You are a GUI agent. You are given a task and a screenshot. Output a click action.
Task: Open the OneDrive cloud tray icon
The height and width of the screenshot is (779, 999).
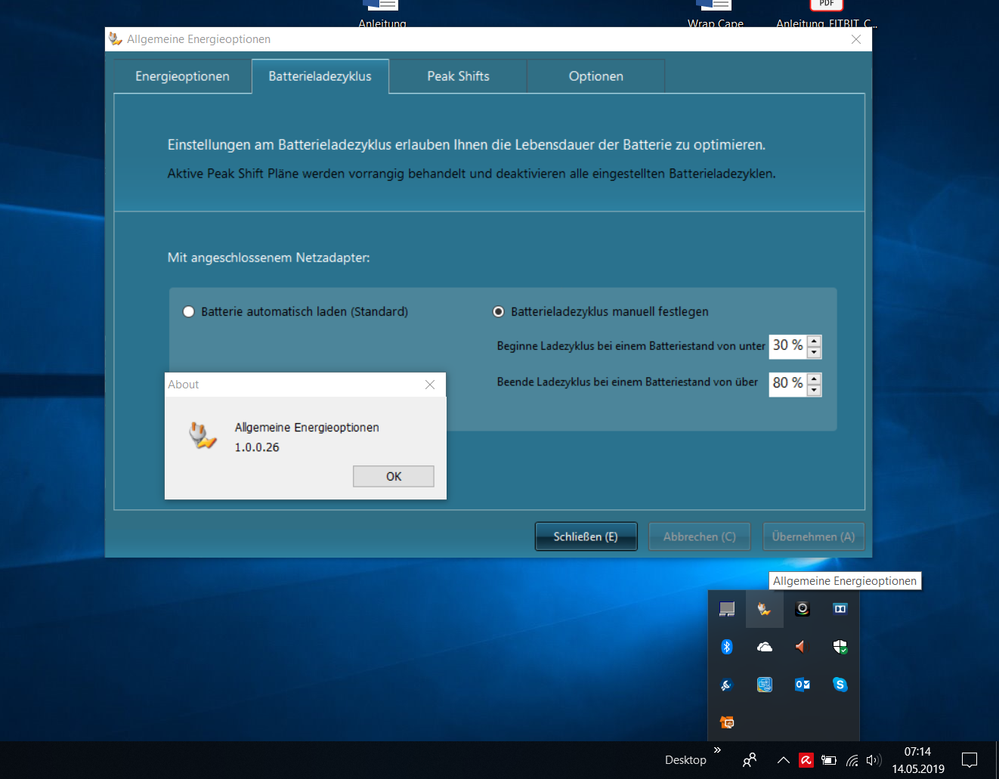[765, 647]
